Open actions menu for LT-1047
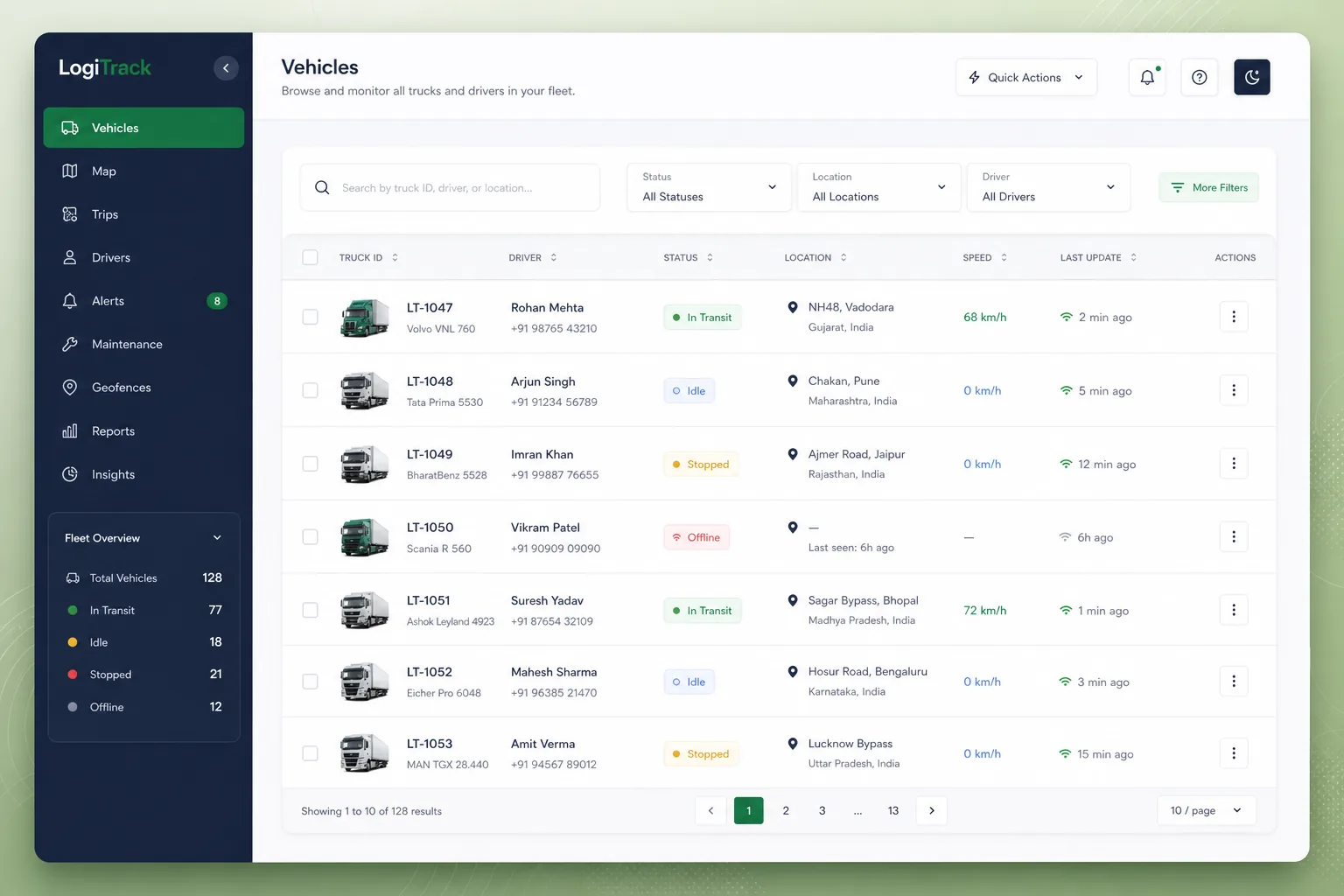This screenshot has height=896, width=1344. click(x=1234, y=317)
